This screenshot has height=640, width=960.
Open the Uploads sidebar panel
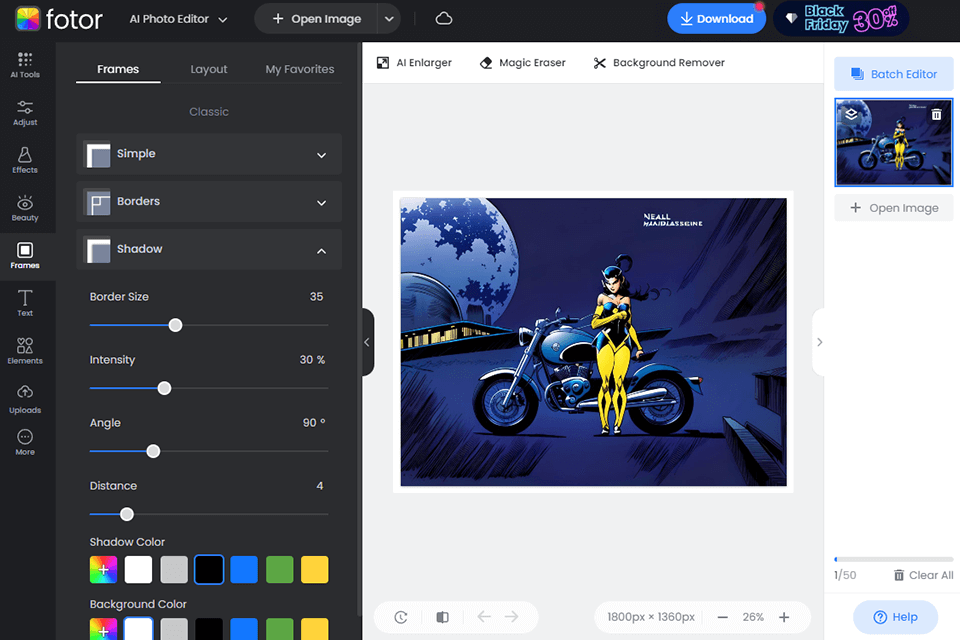(x=24, y=400)
